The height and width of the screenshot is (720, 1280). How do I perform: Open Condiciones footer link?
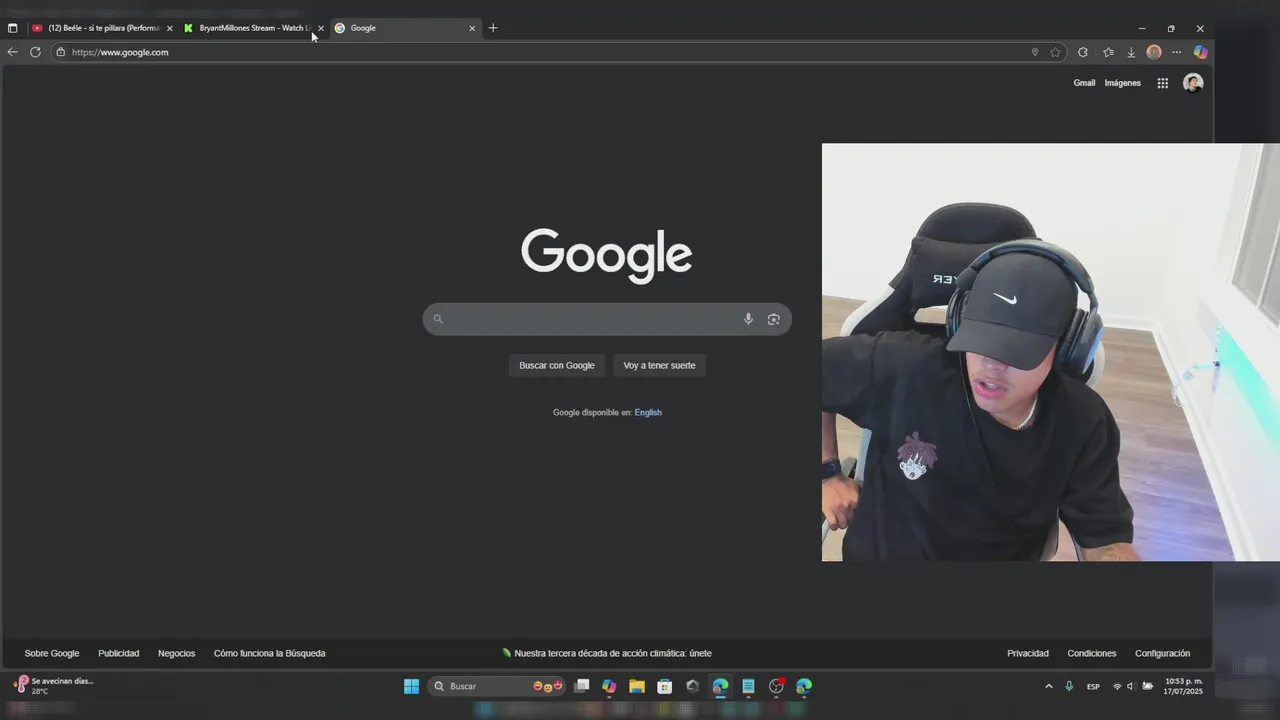click(x=1092, y=653)
